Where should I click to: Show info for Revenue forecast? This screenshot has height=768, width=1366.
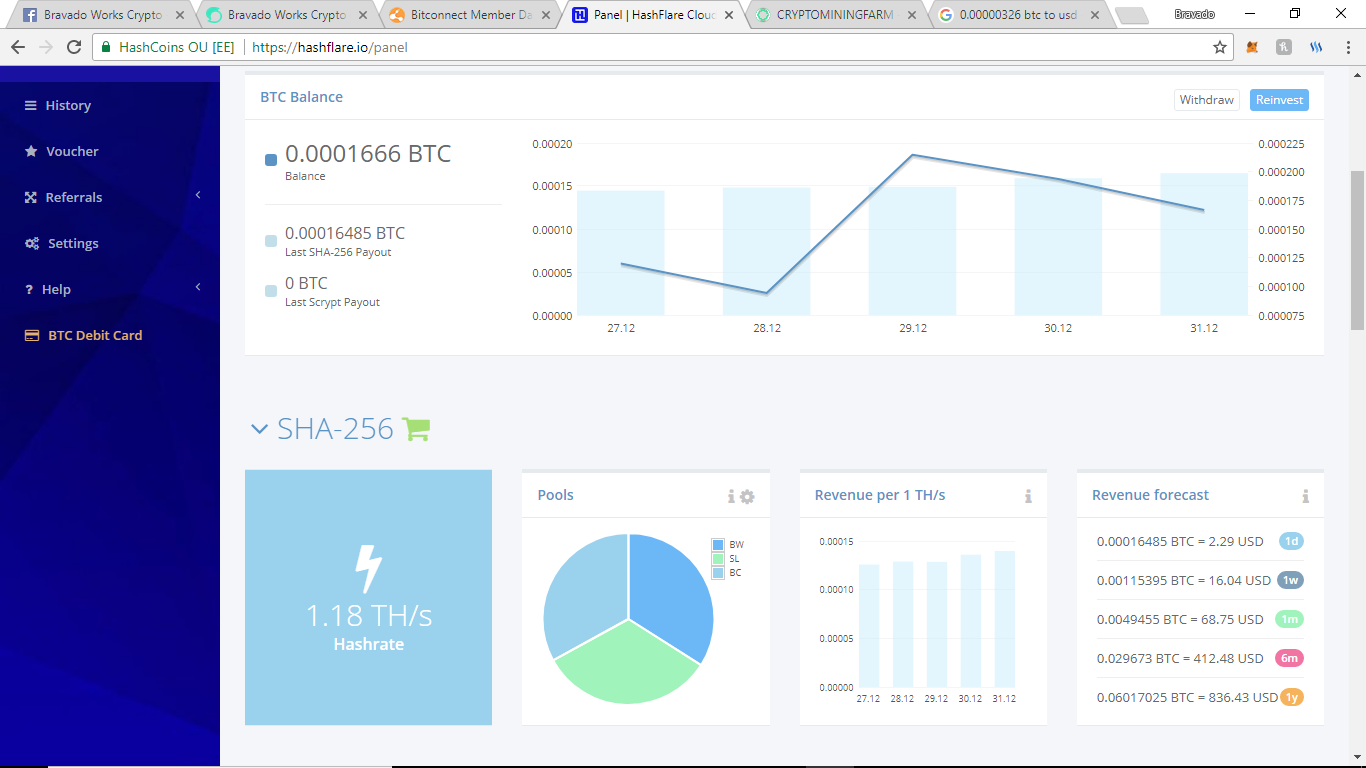tap(1305, 496)
